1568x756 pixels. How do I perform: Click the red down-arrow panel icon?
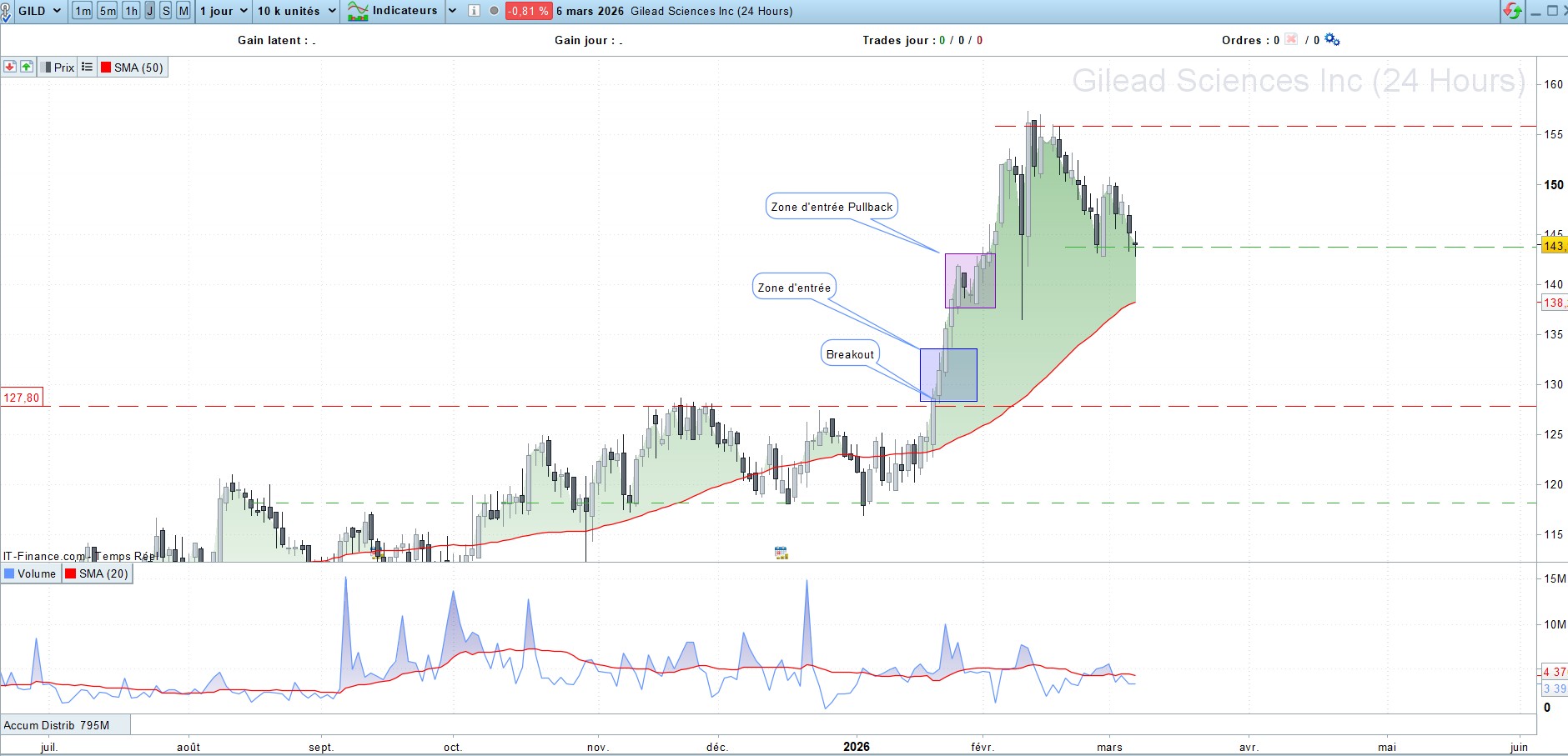(10, 67)
